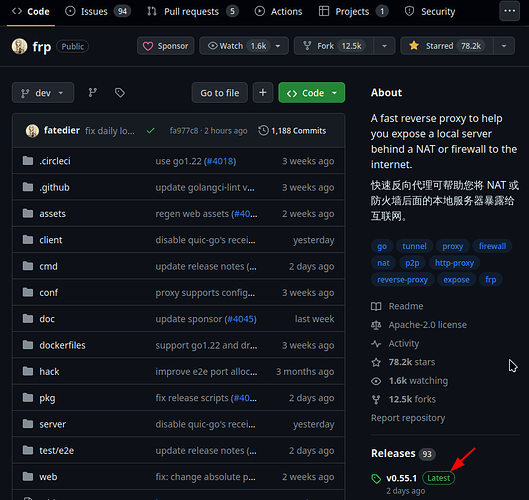Screen dimensions: 529x500
Task: Open the .circleci folder
Action: [55, 161]
